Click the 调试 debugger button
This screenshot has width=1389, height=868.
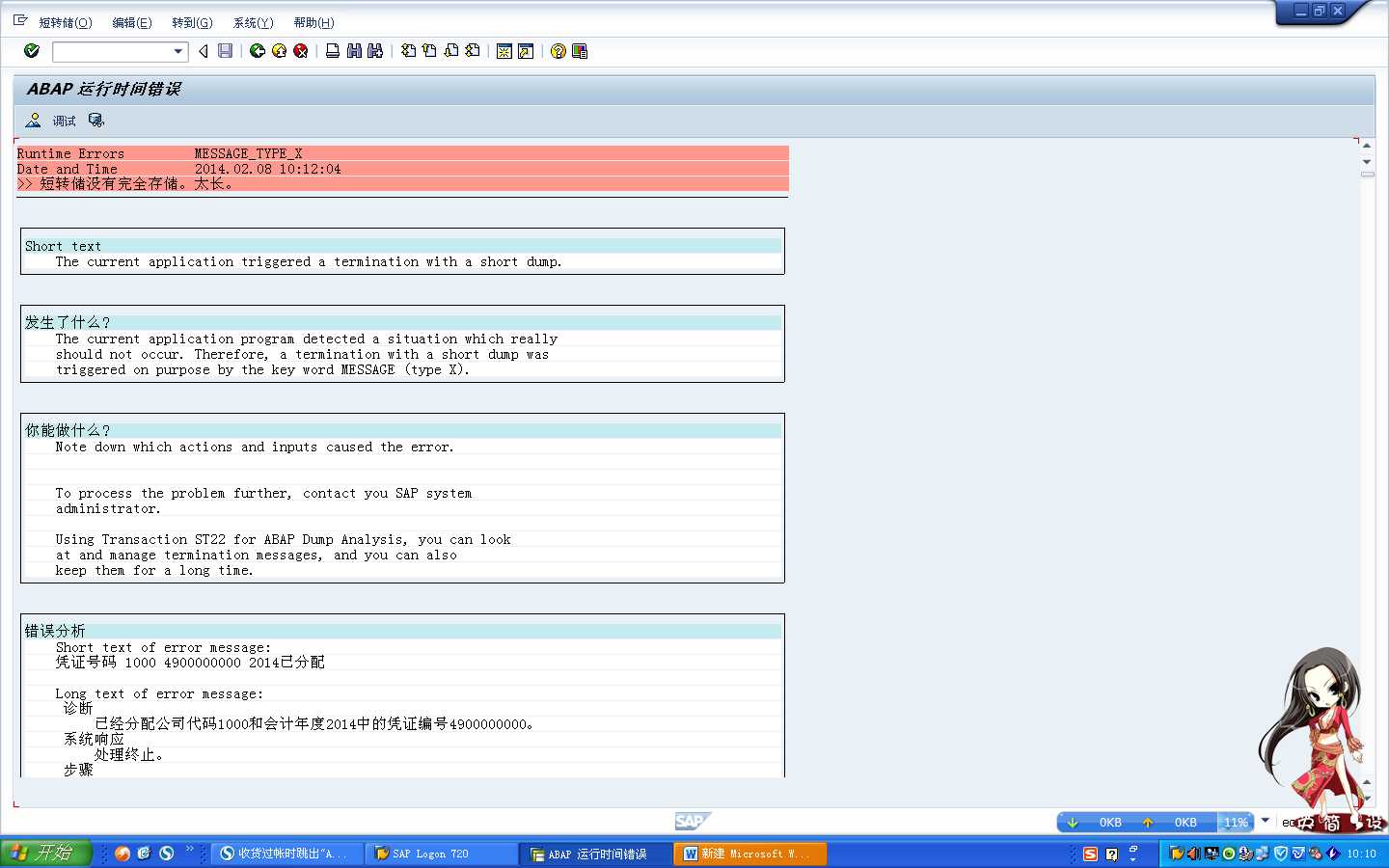click(64, 121)
